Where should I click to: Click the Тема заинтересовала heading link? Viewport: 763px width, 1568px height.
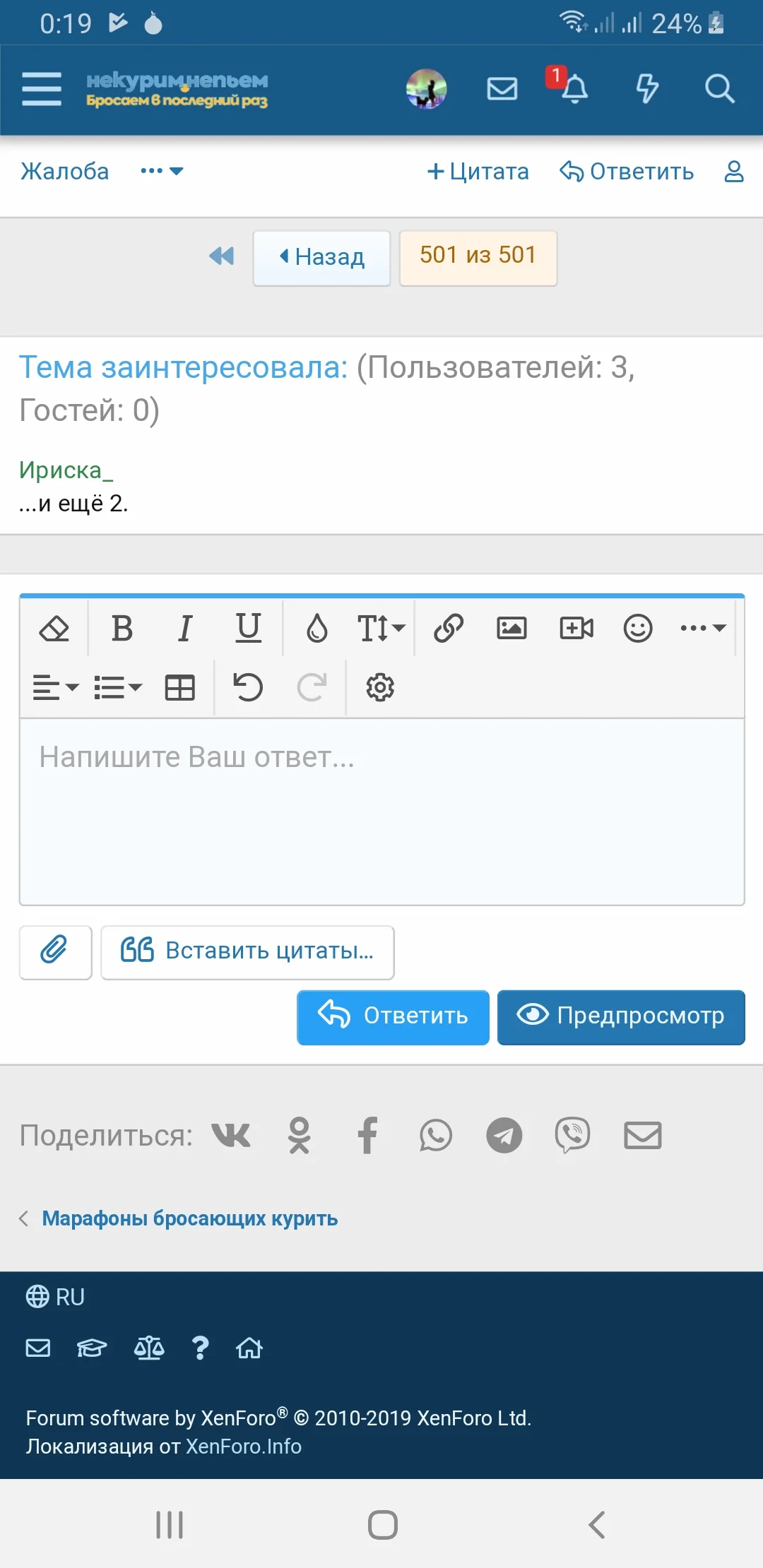184,367
